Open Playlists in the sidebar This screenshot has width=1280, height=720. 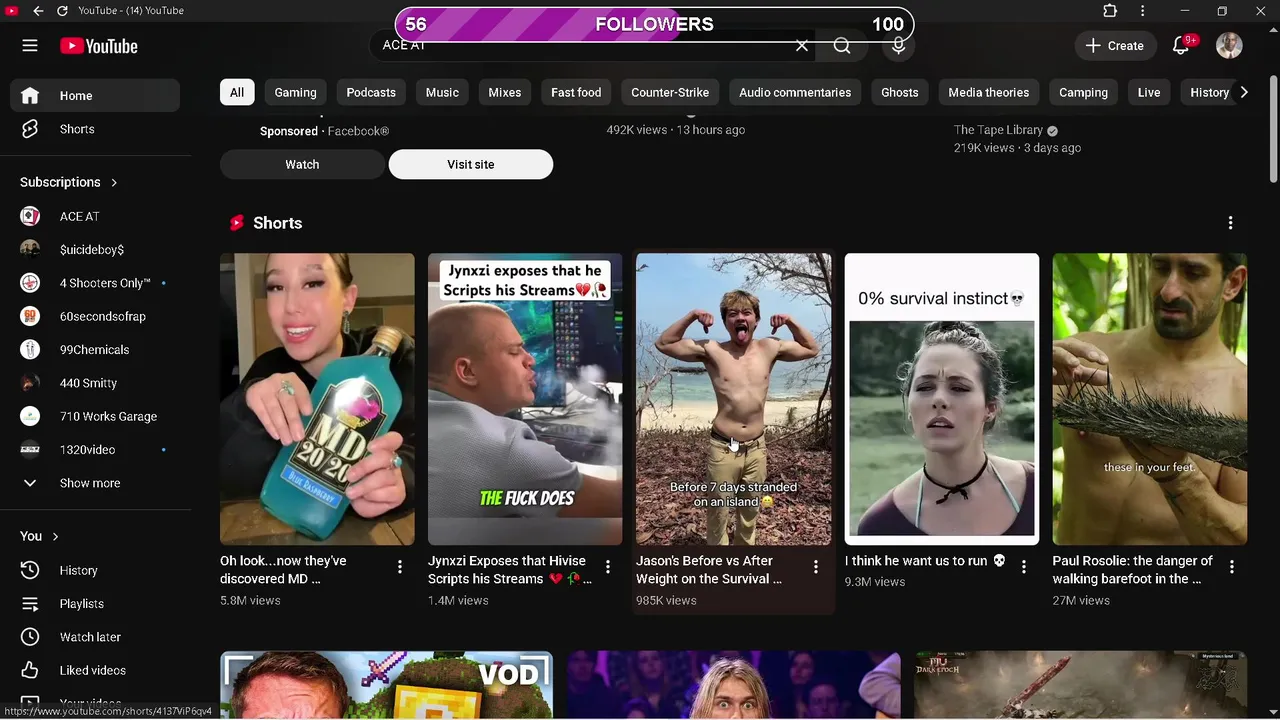[x=95, y=604]
